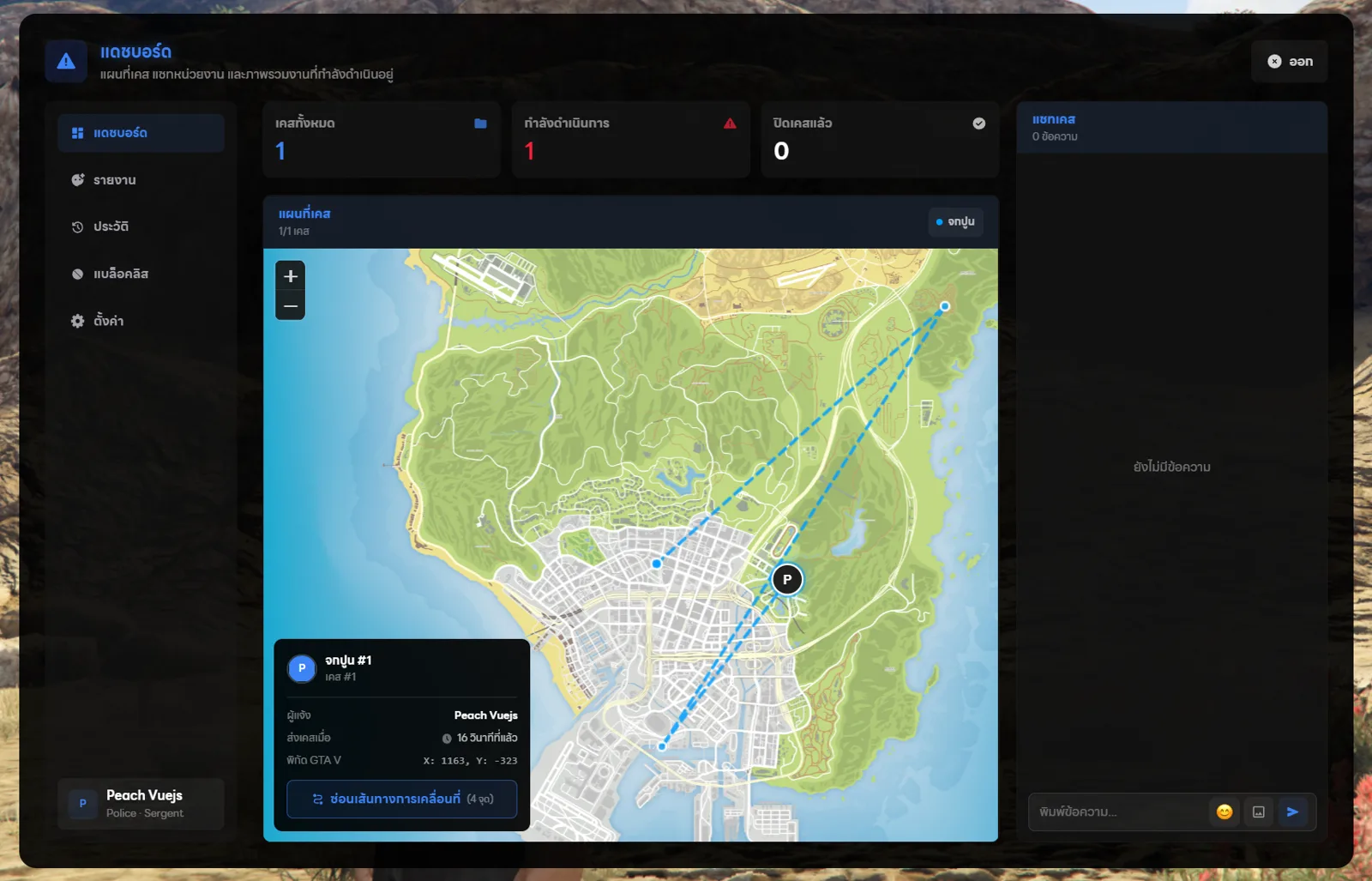The image size is (1372, 881).
Task: Open the ตั้งค่า settings menu item
Action: [141, 321]
